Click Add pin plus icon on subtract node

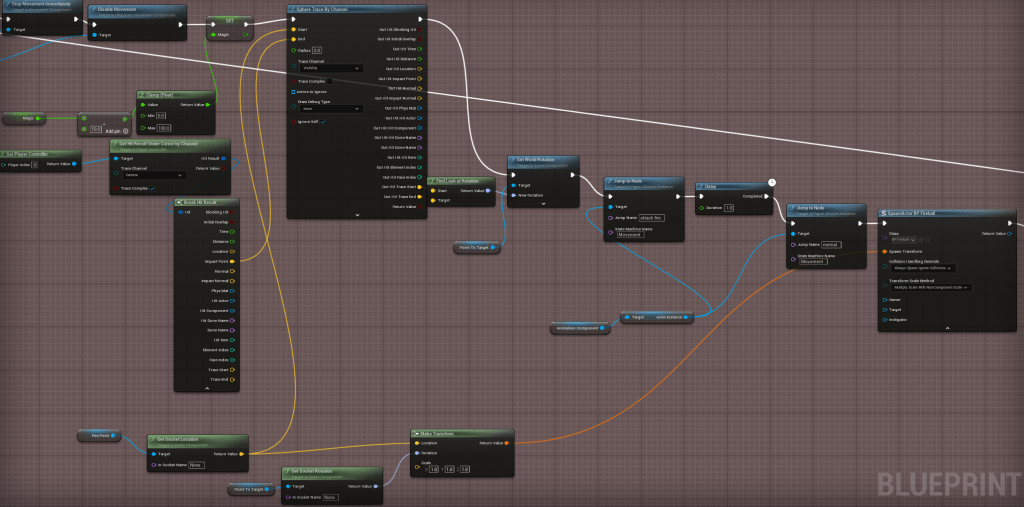tap(127, 130)
